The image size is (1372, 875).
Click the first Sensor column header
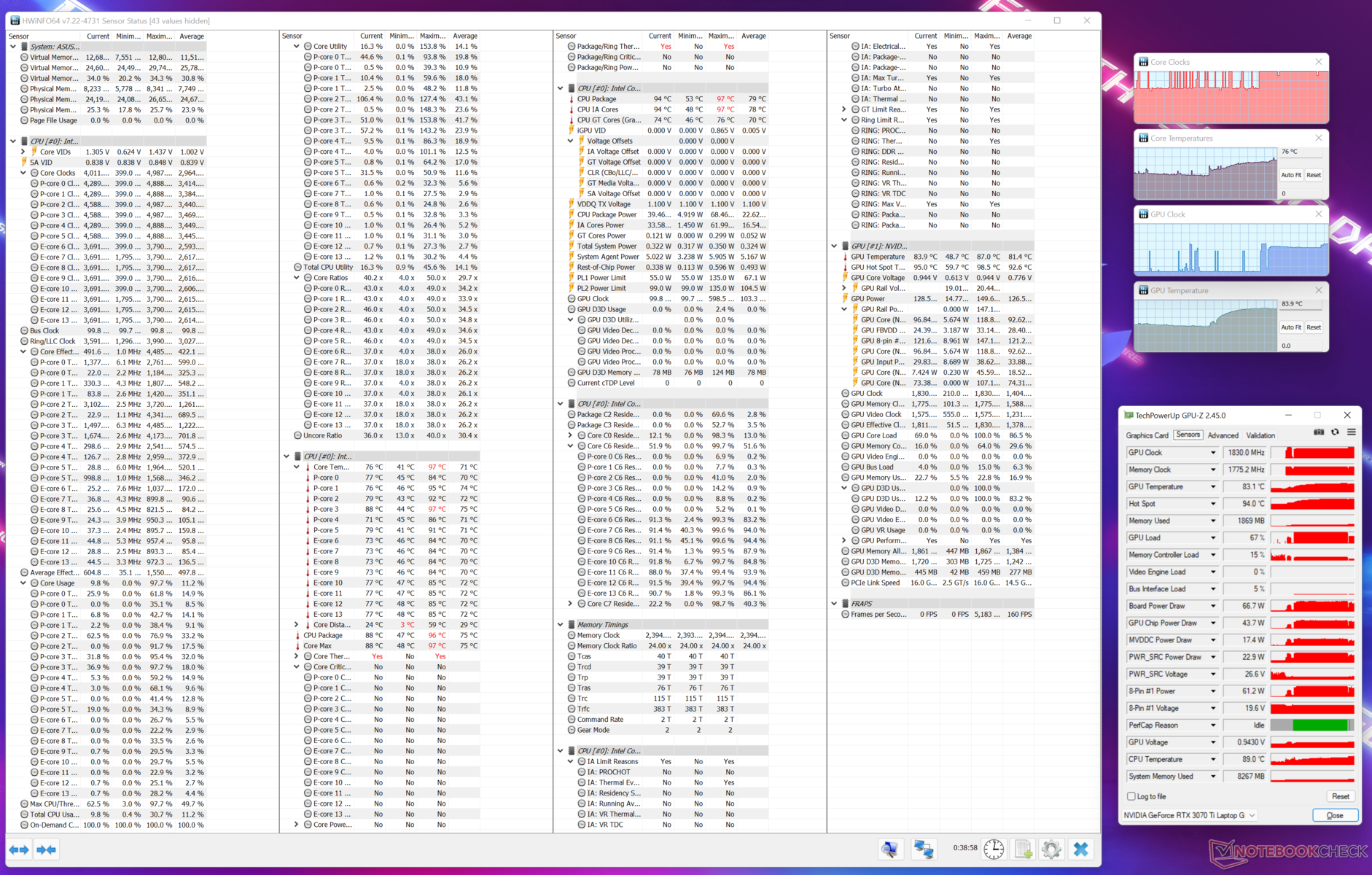pos(44,36)
